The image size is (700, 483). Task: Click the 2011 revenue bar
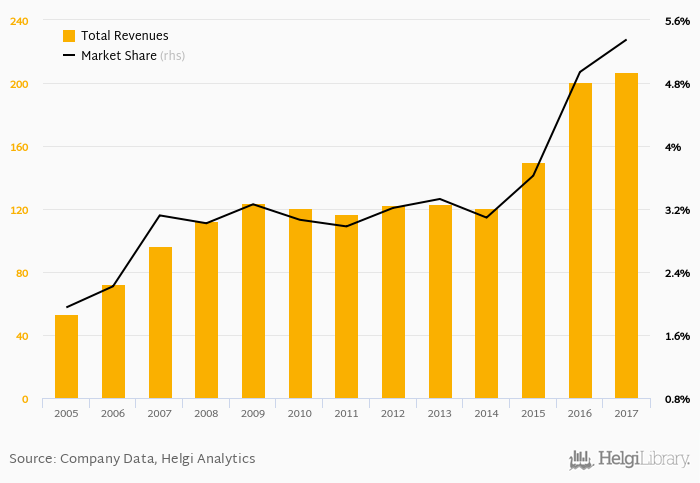click(346, 307)
